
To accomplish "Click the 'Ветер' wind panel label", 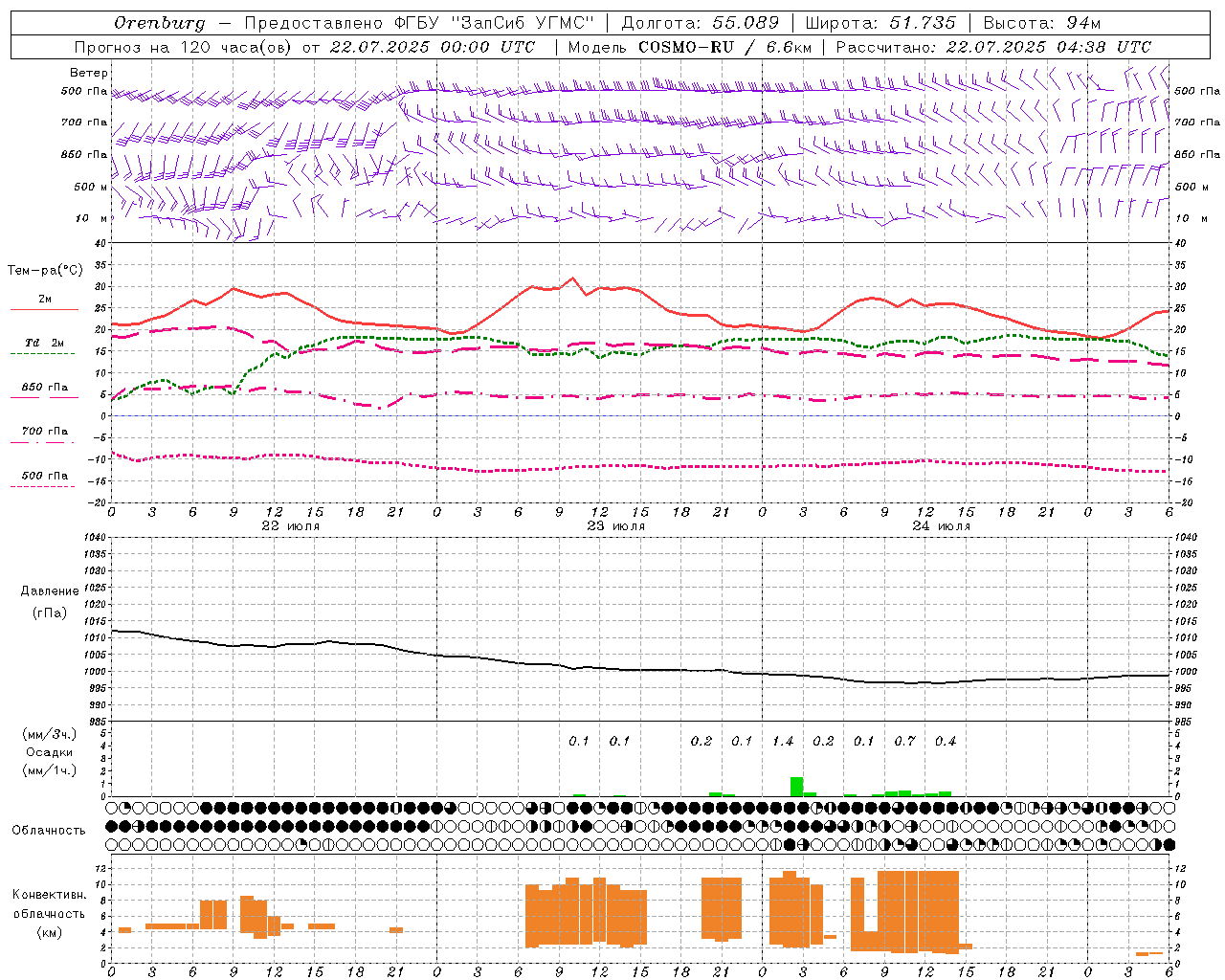I will [x=89, y=73].
